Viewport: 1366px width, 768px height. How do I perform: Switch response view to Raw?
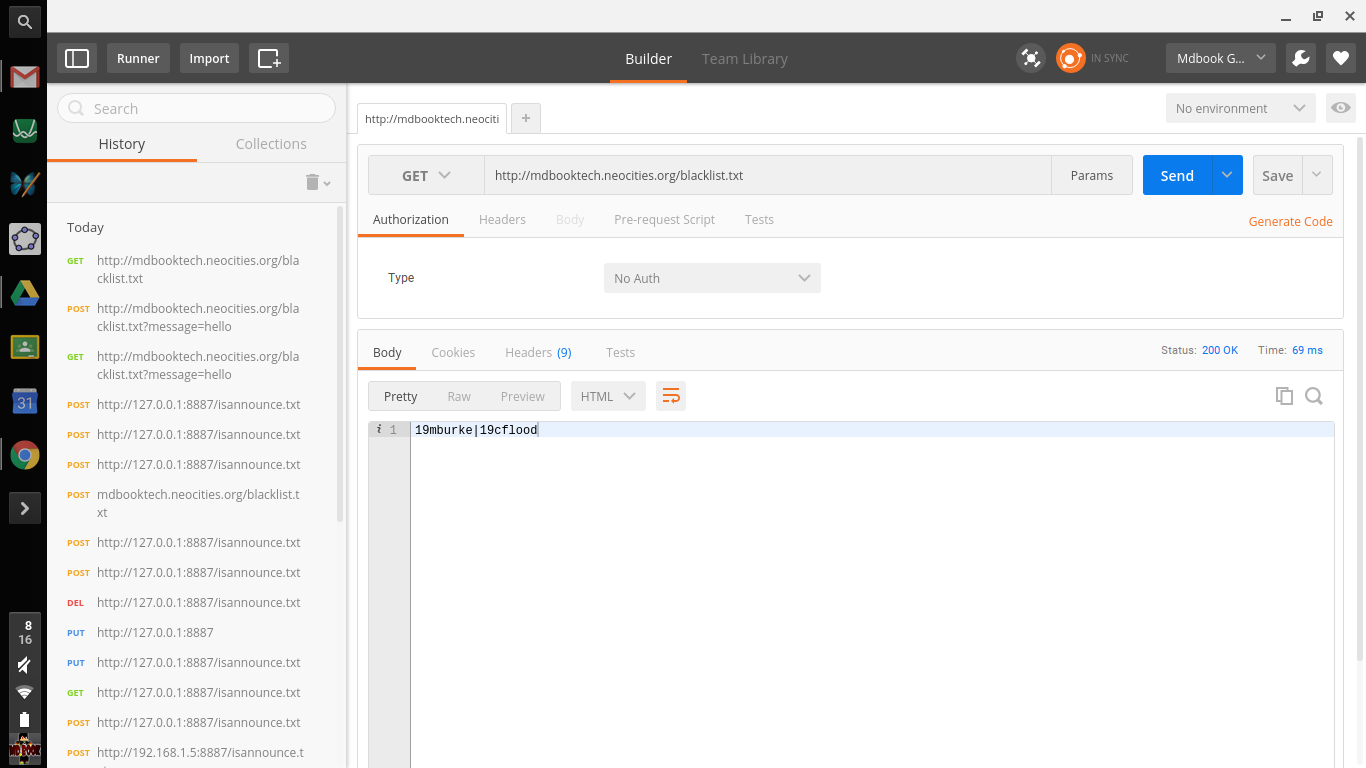pyautogui.click(x=459, y=396)
